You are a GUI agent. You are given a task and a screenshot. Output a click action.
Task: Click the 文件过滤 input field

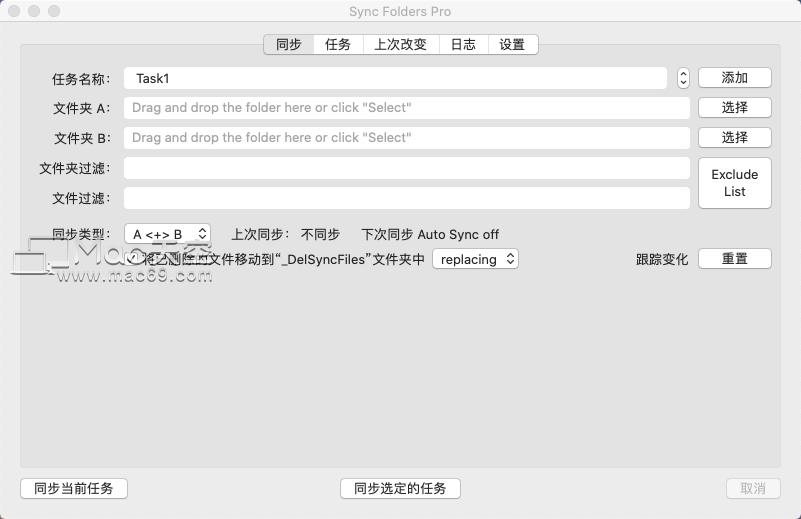coord(407,198)
